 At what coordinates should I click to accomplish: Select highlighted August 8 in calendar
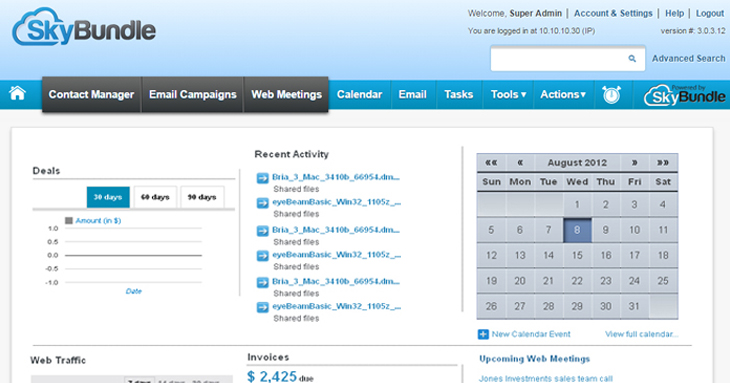pyautogui.click(x=577, y=230)
